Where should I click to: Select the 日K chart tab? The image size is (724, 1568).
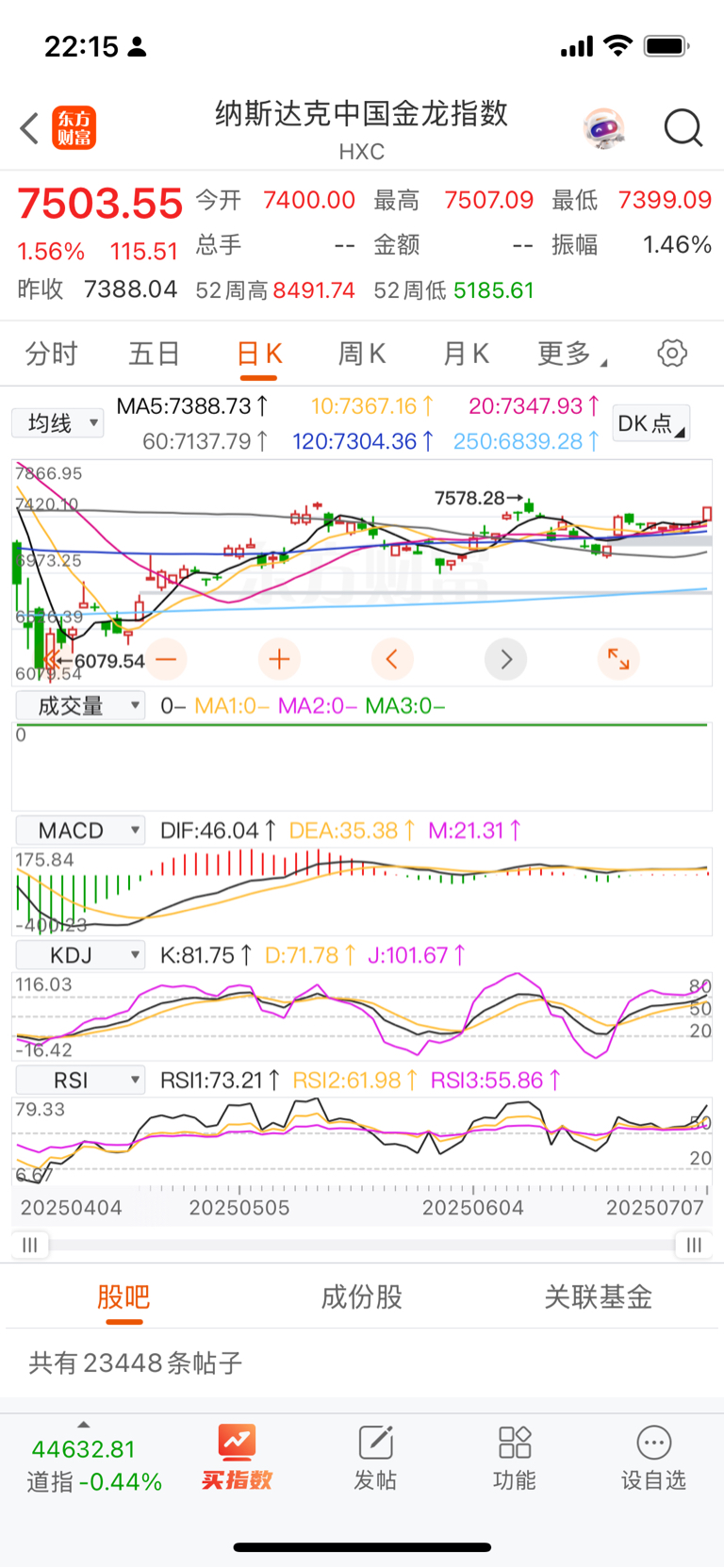pos(258,354)
